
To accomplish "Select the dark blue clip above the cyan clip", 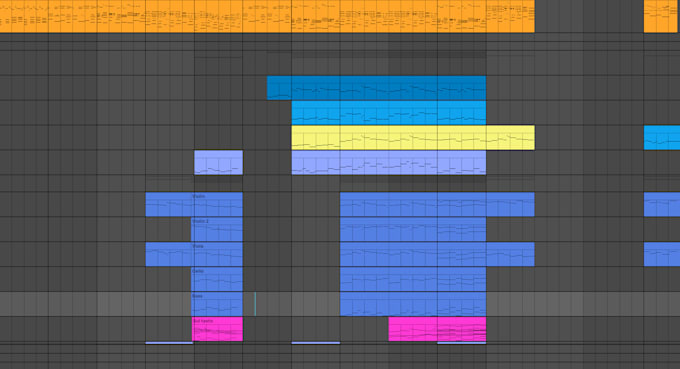I will 376,88.
